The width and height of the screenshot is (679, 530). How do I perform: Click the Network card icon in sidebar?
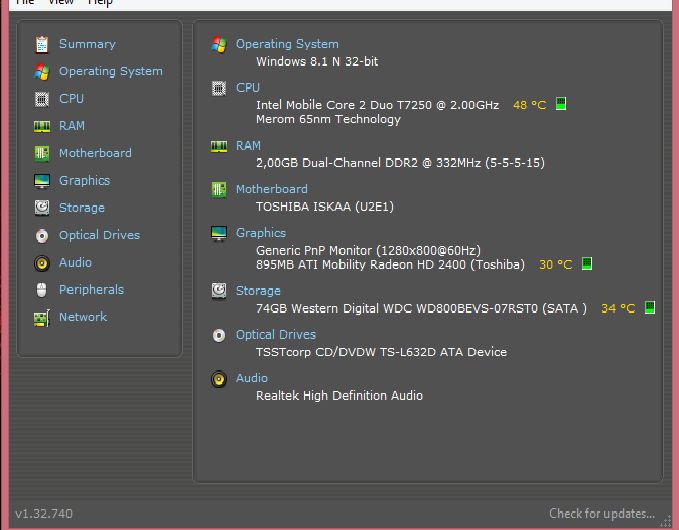(x=42, y=318)
